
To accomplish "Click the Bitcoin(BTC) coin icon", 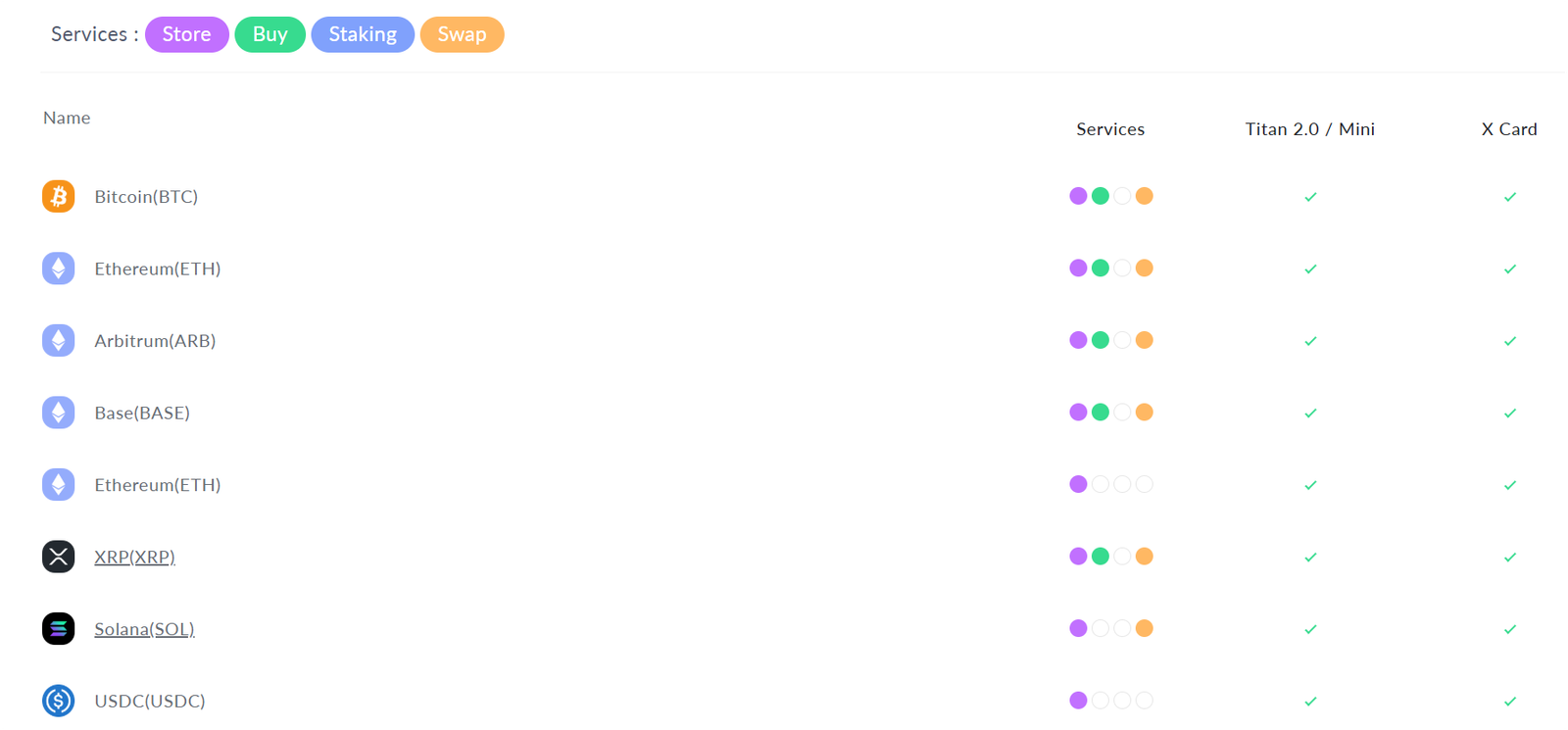I will pos(58,196).
